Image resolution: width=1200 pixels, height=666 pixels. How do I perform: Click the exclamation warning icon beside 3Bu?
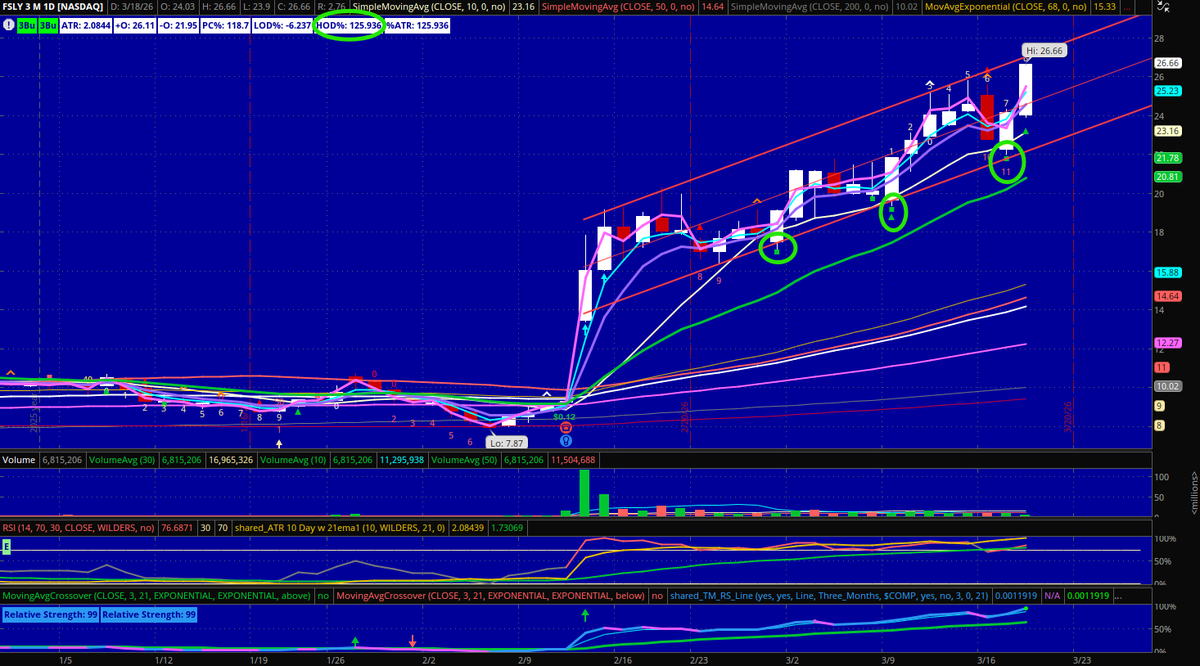coord(8,24)
